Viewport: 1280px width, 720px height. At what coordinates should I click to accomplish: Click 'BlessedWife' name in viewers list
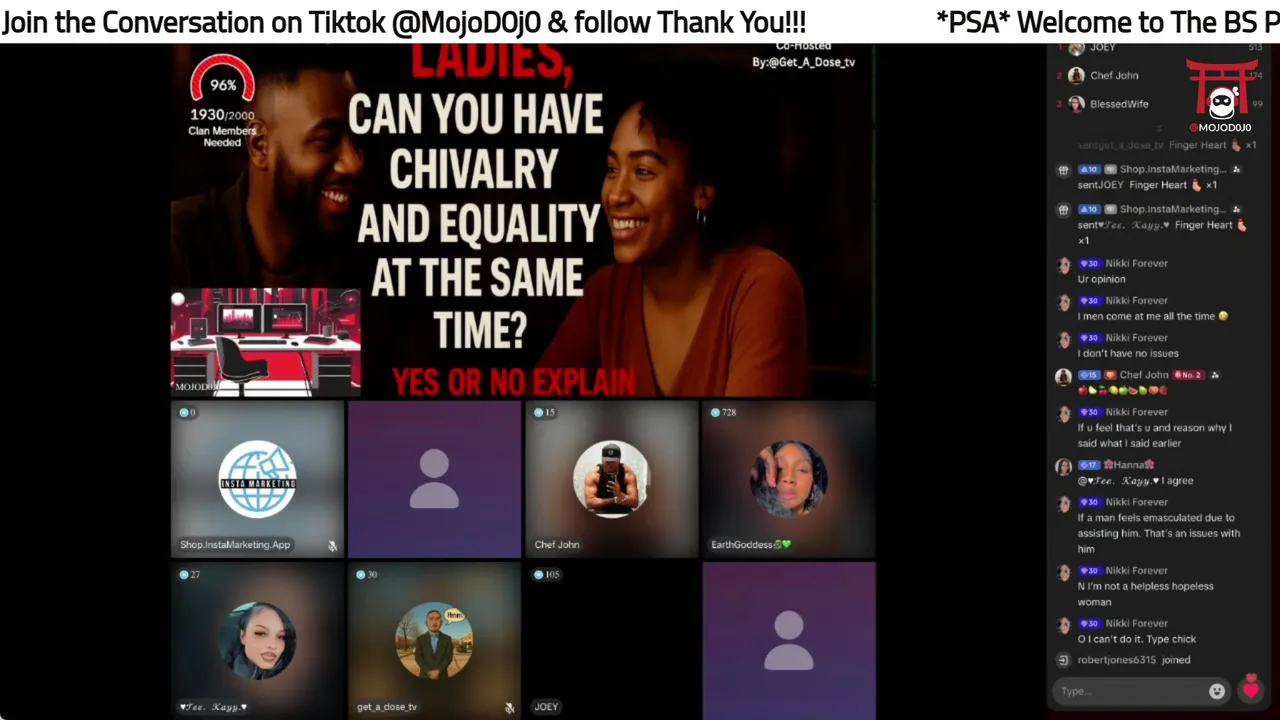(1119, 104)
